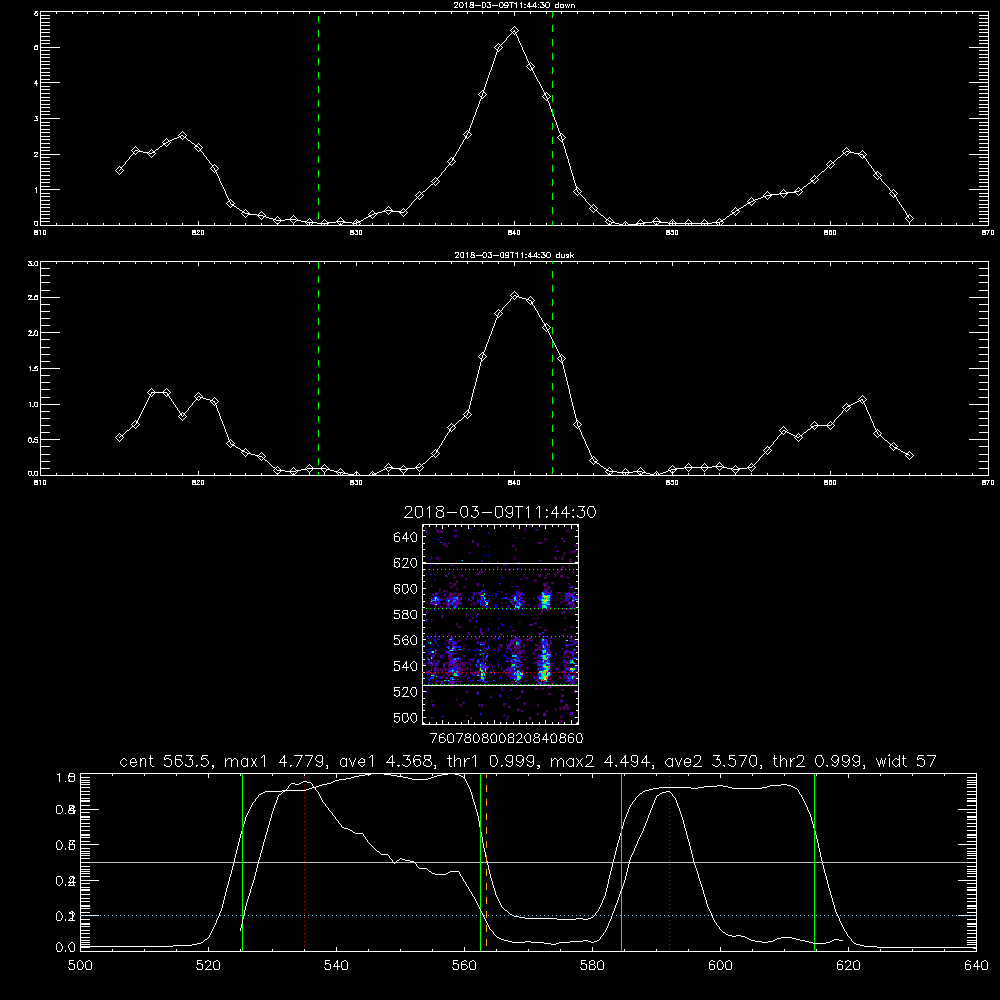Select the 'cent 563.5' value in stats line
This screenshot has width=1000, height=1000.
pos(167,761)
